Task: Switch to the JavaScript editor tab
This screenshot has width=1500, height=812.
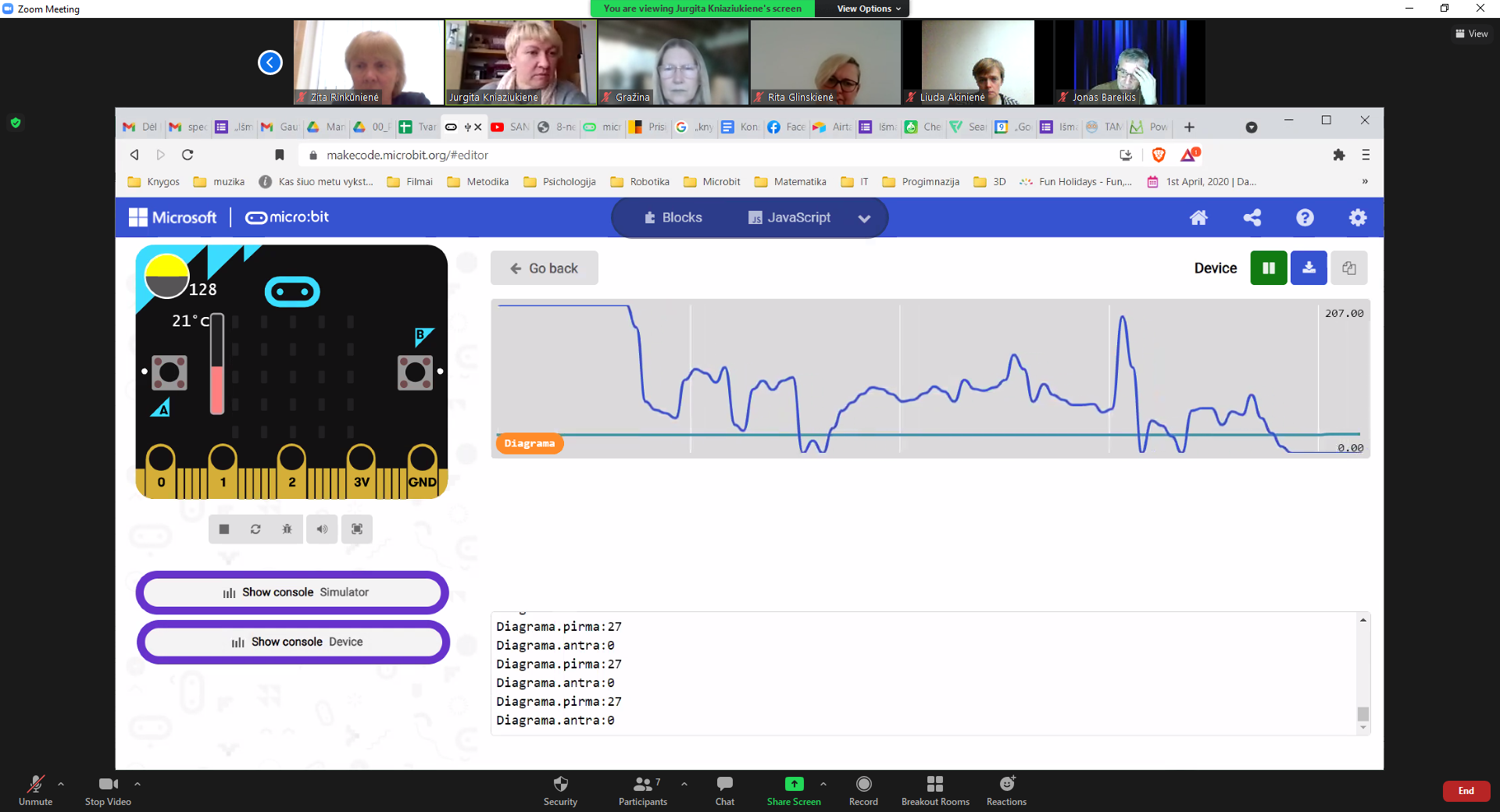Action: click(x=789, y=218)
